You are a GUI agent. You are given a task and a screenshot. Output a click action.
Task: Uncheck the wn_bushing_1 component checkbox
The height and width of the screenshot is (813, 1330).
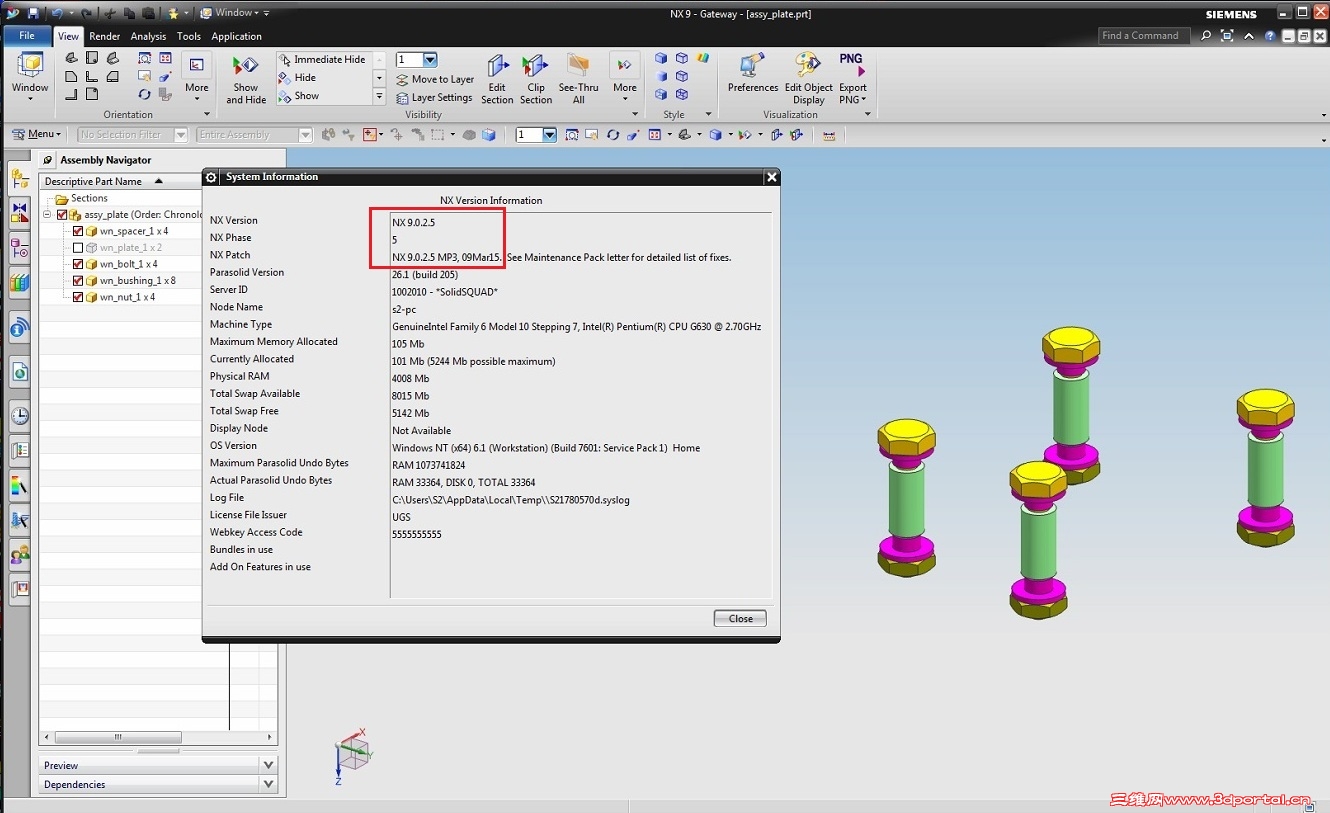click(78, 281)
